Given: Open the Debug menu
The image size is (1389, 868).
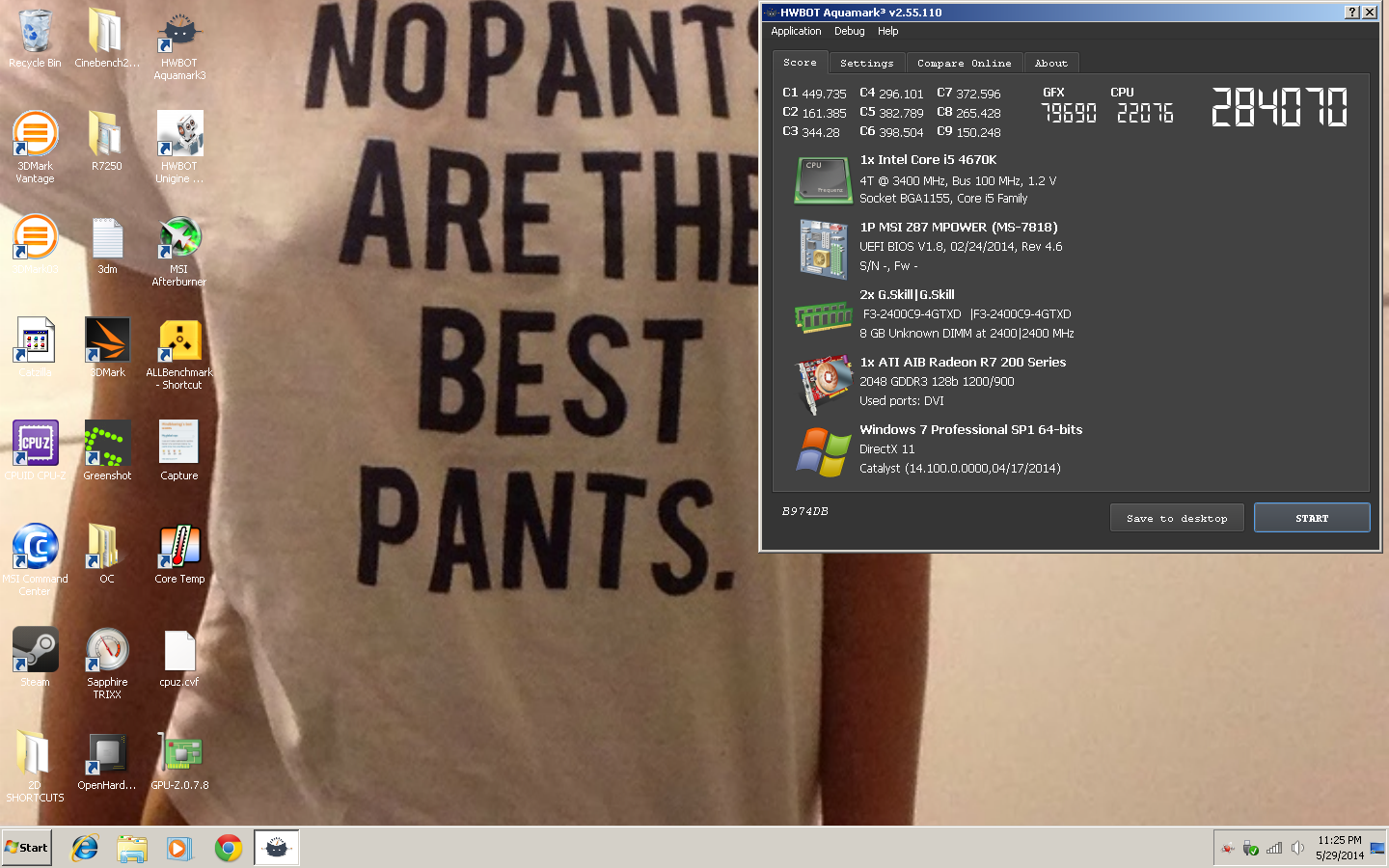Looking at the screenshot, I should [849, 31].
